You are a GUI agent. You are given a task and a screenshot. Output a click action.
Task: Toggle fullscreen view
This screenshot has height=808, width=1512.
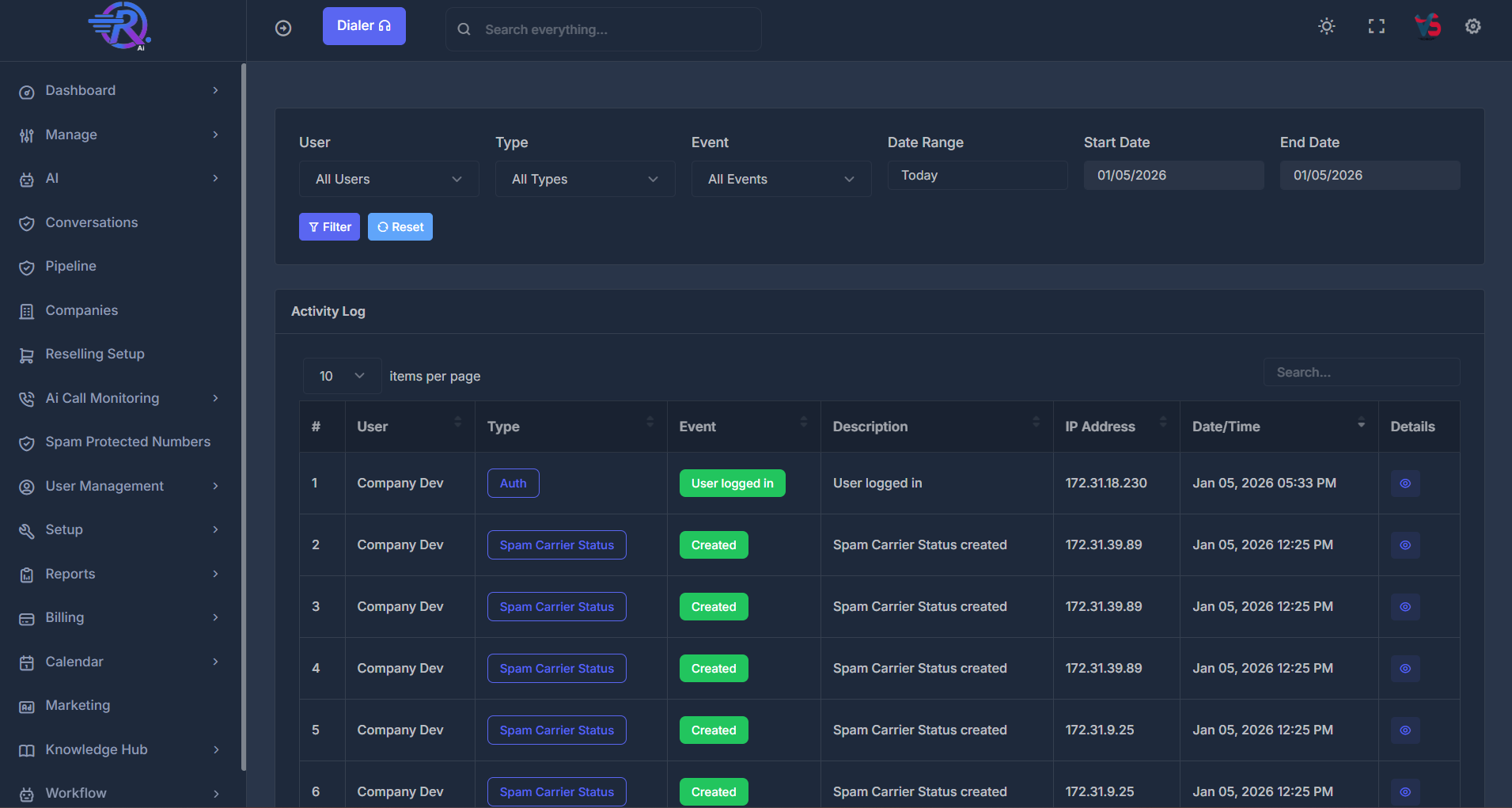pyautogui.click(x=1376, y=26)
